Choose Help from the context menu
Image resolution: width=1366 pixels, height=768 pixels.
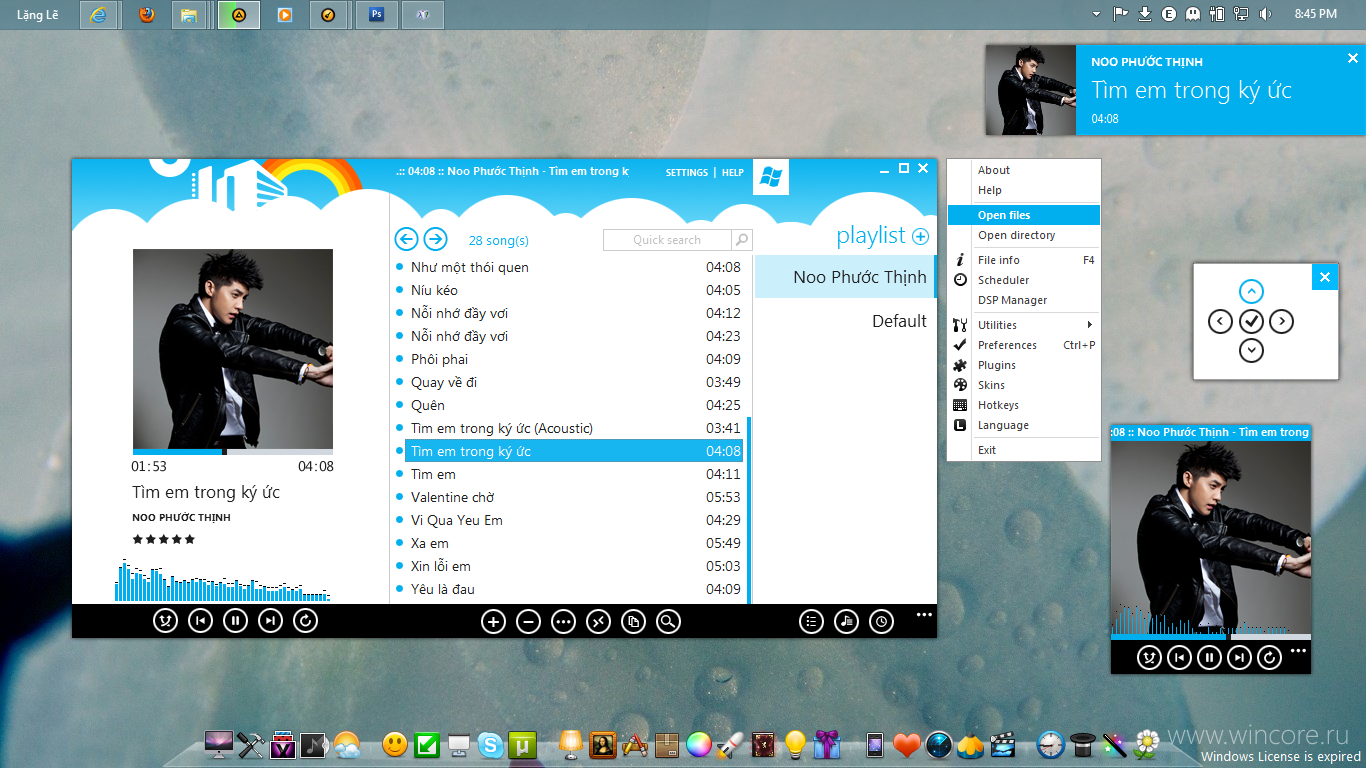(1024, 190)
